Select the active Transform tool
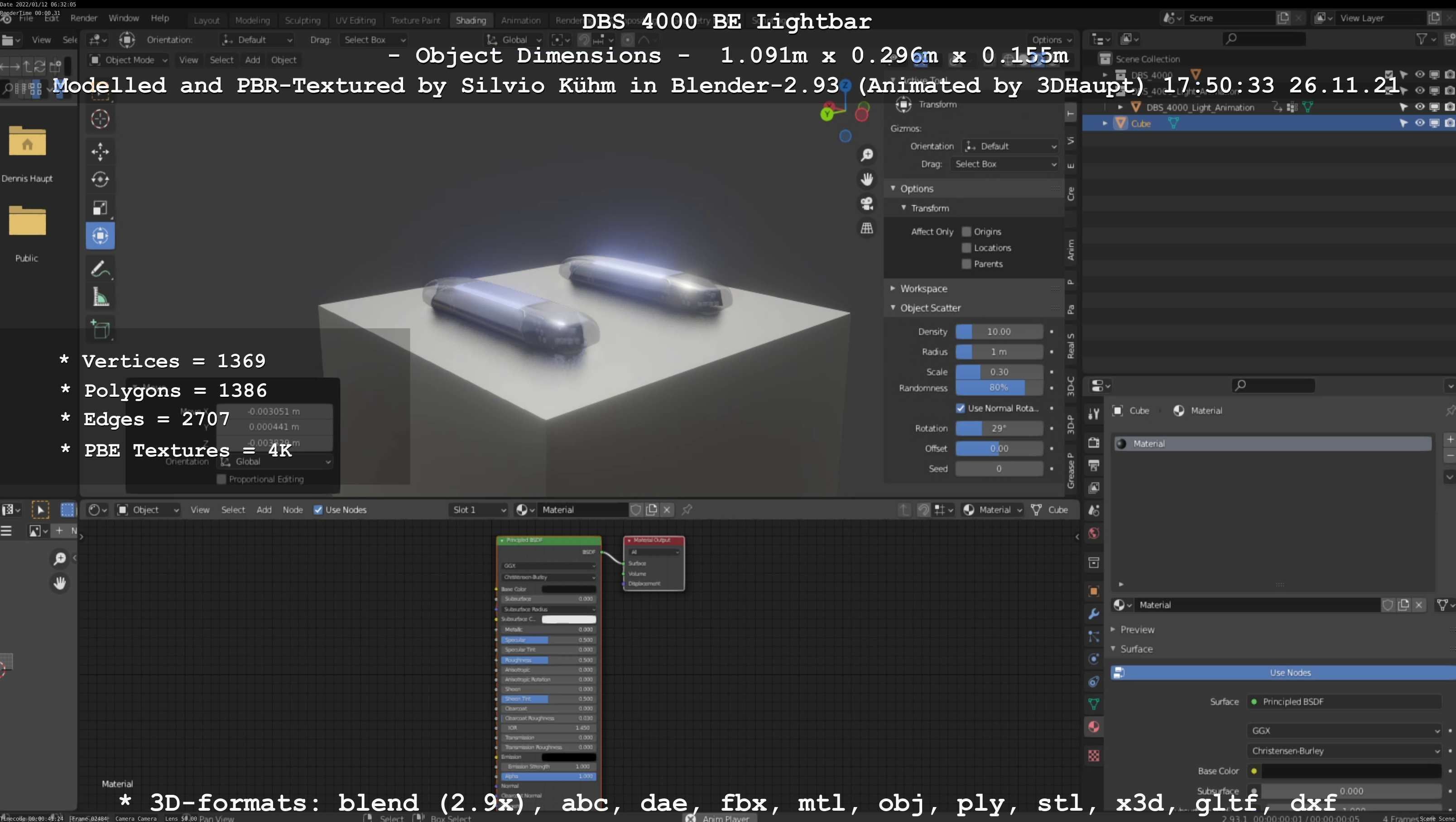 (100, 236)
